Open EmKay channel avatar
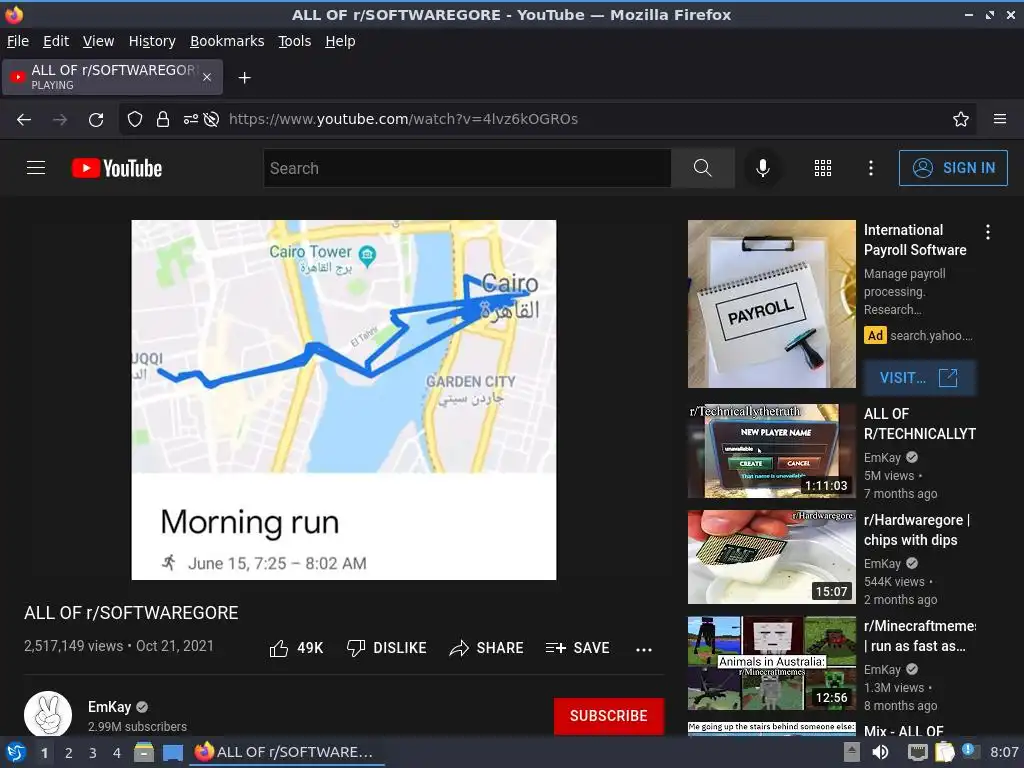1024x768 pixels. [x=48, y=714]
